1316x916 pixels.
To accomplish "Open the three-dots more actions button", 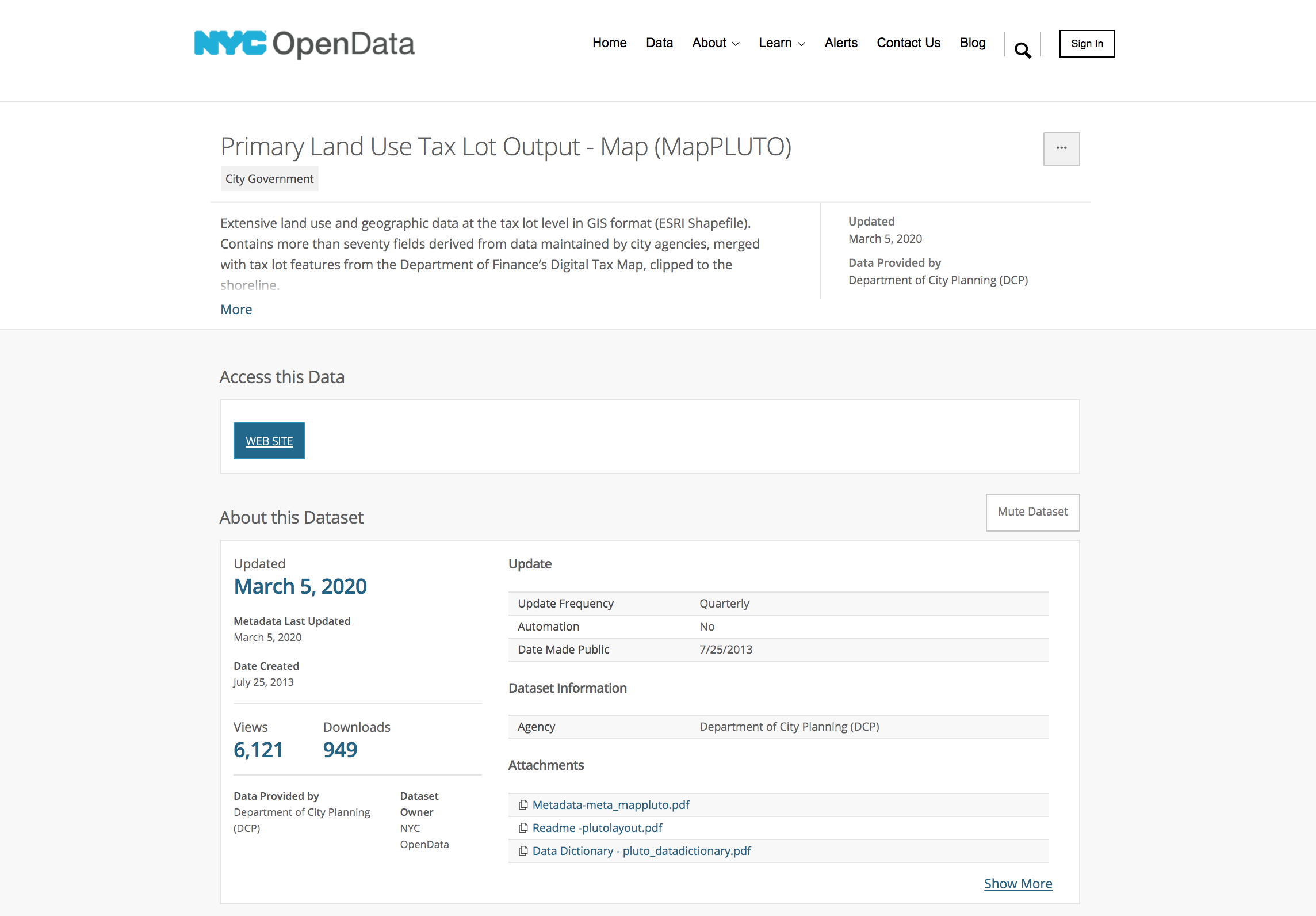I will pyautogui.click(x=1061, y=149).
